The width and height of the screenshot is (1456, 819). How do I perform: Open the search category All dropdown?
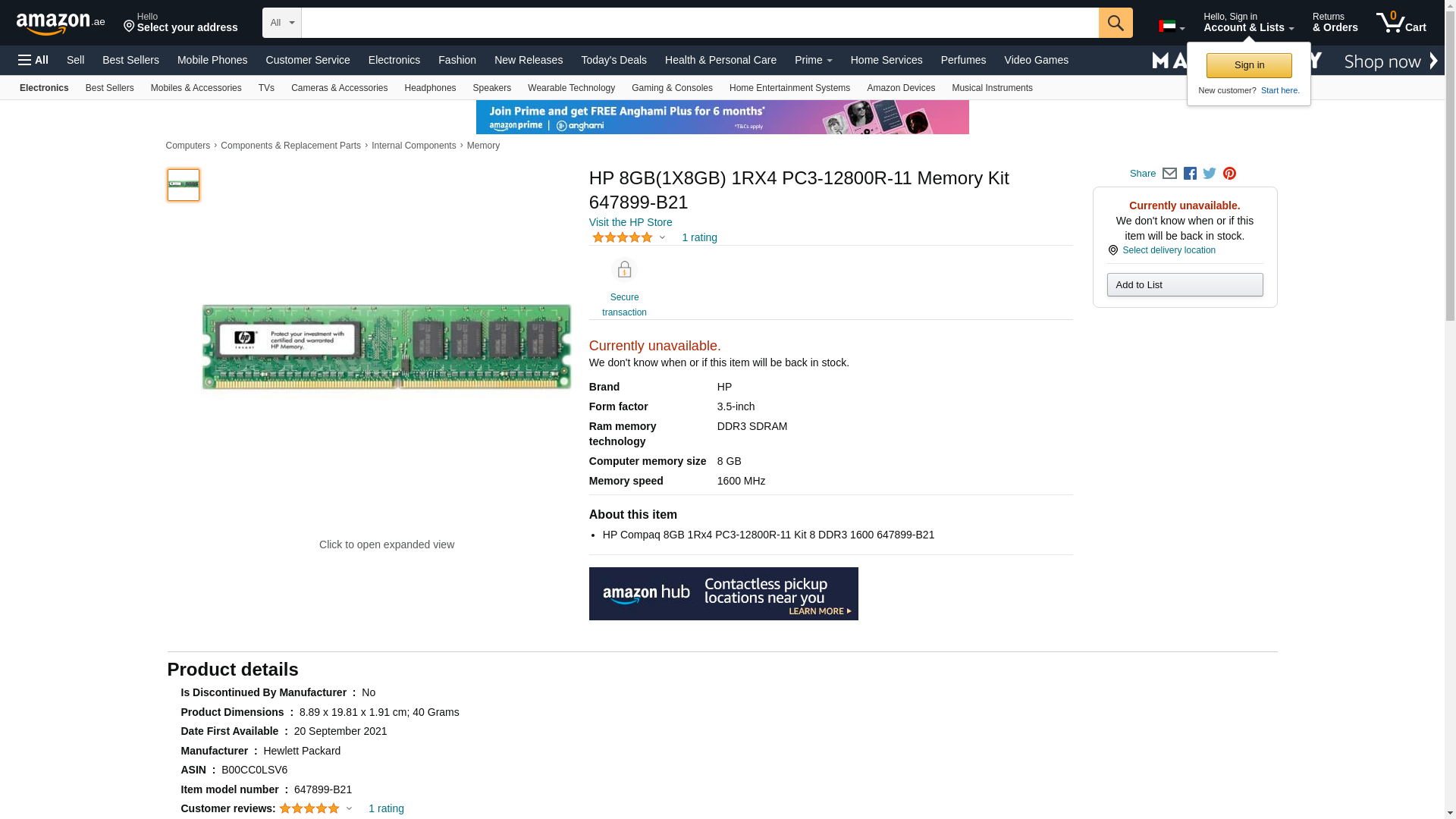click(281, 23)
